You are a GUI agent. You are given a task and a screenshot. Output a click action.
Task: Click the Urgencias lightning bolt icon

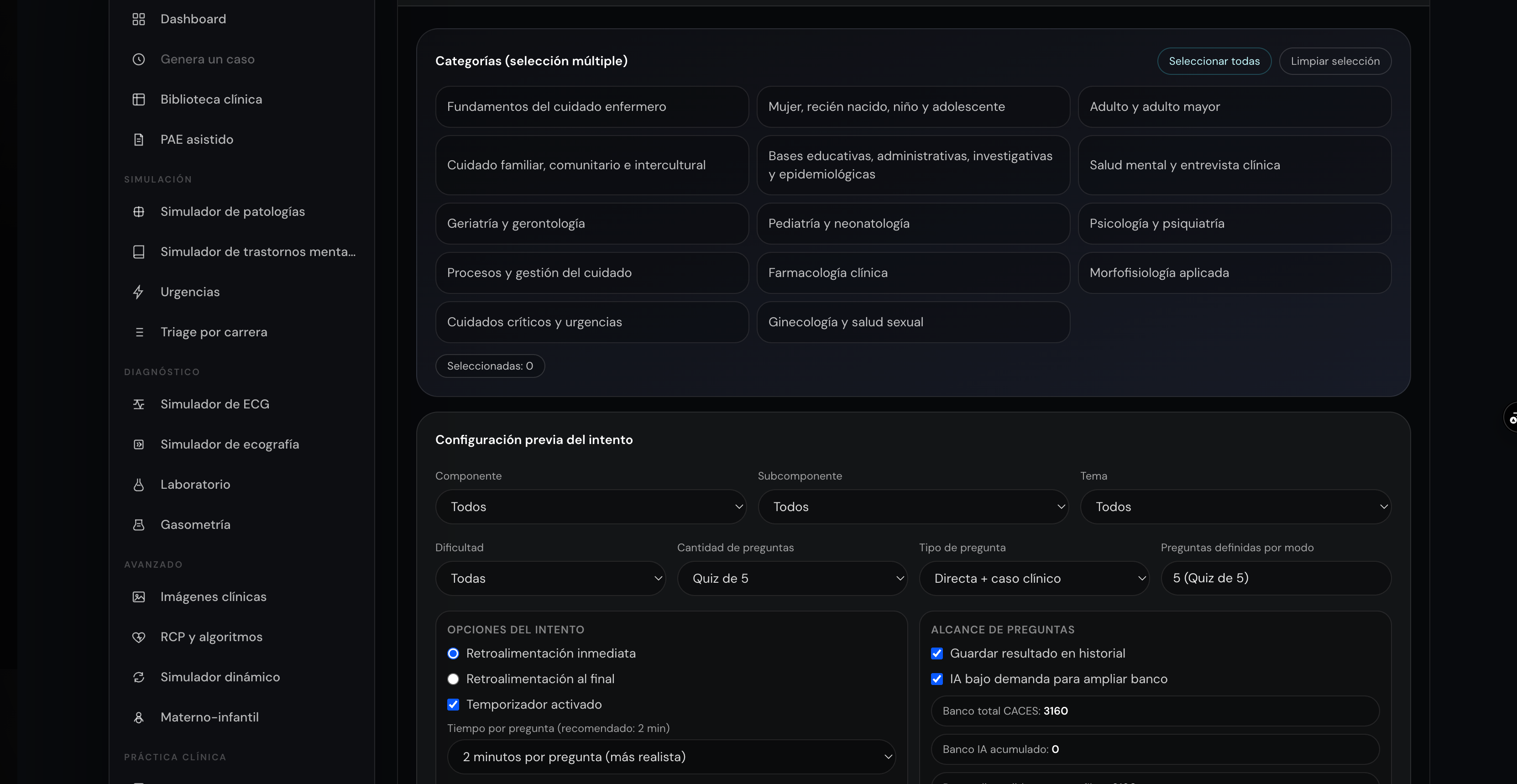pos(138,292)
